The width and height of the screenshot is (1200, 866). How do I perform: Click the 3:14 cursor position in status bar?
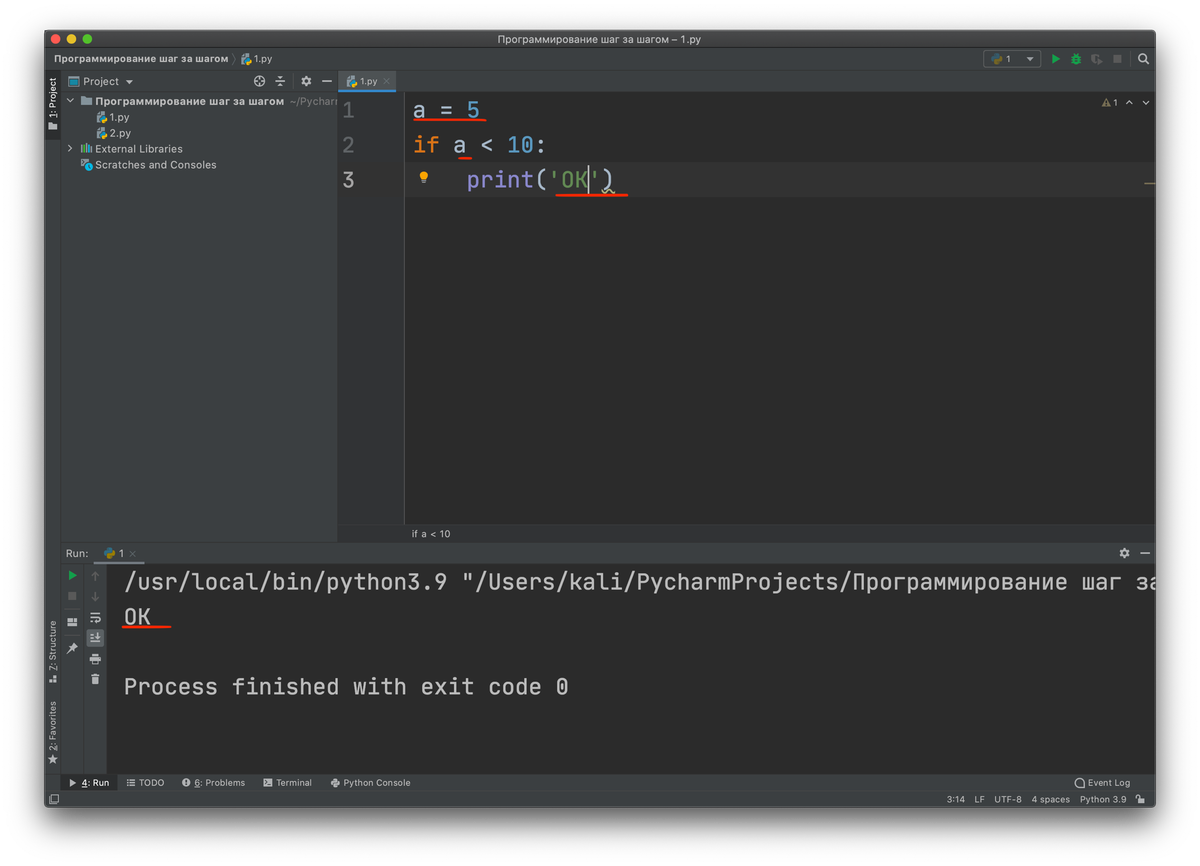point(955,799)
